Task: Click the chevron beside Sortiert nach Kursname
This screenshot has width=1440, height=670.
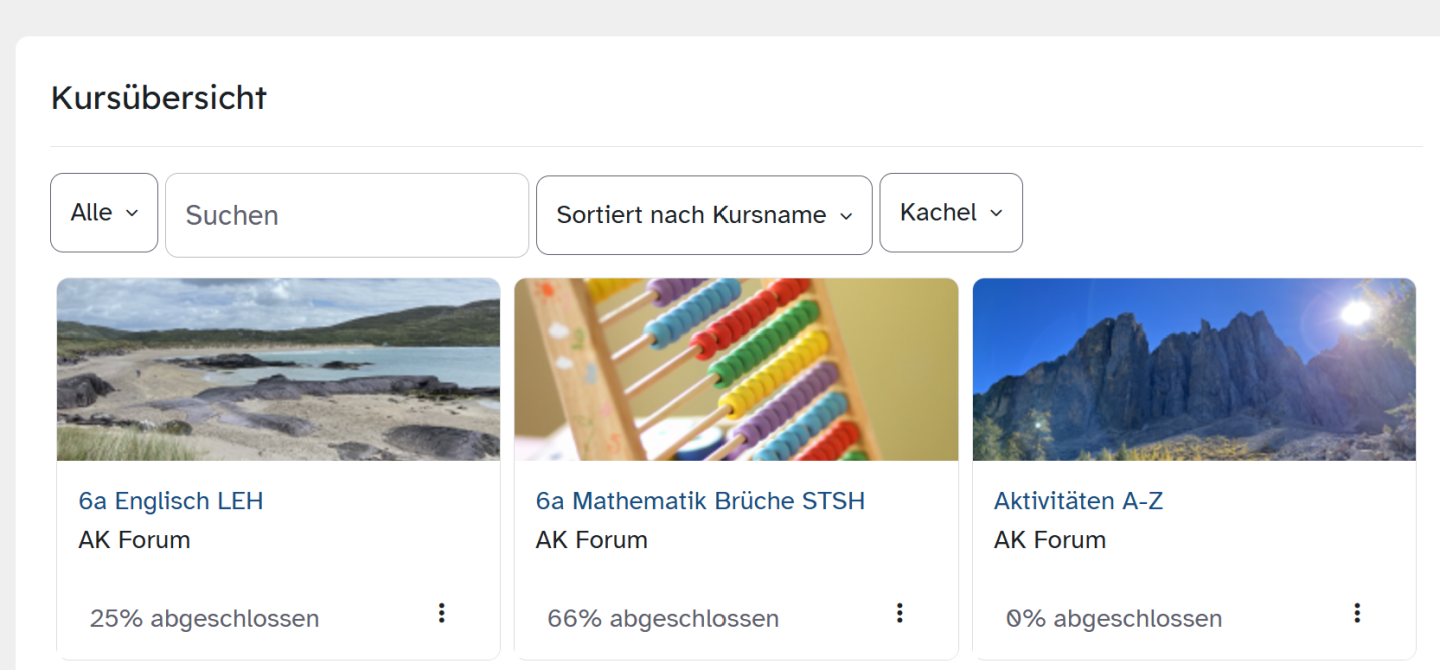Action: [846, 215]
